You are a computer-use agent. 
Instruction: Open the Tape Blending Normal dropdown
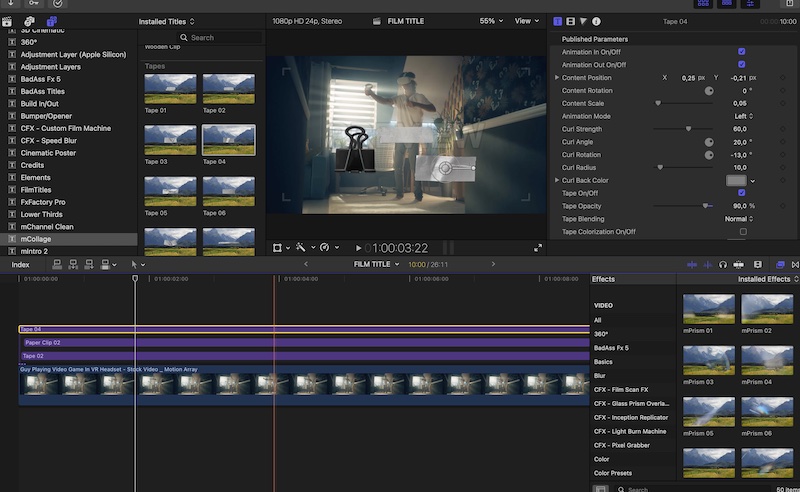(x=739, y=219)
